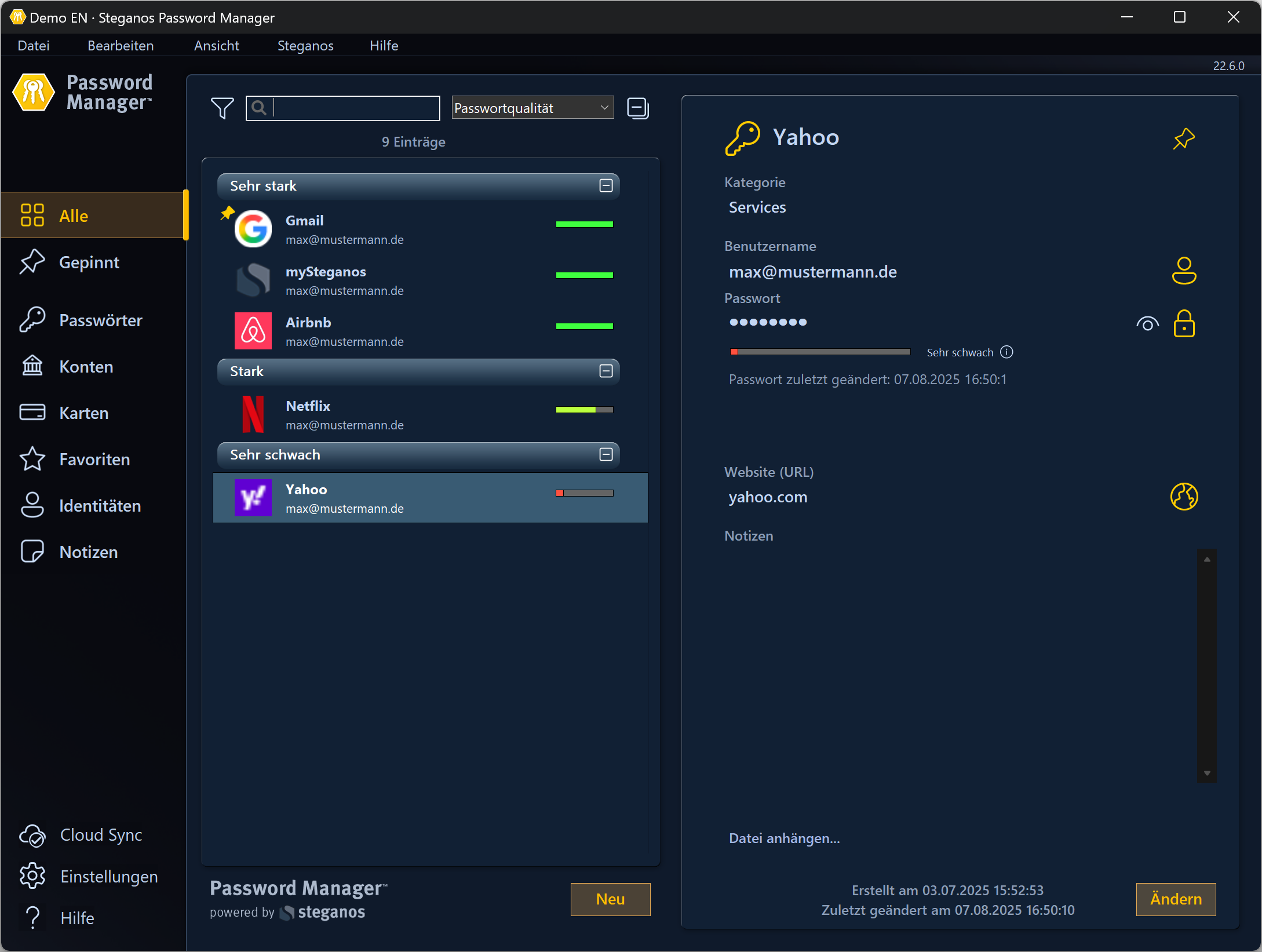The width and height of the screenshot is (1262, 952).
Task: Toggle collapse all groups icon next to sort
Action: (x=637, y=108)
